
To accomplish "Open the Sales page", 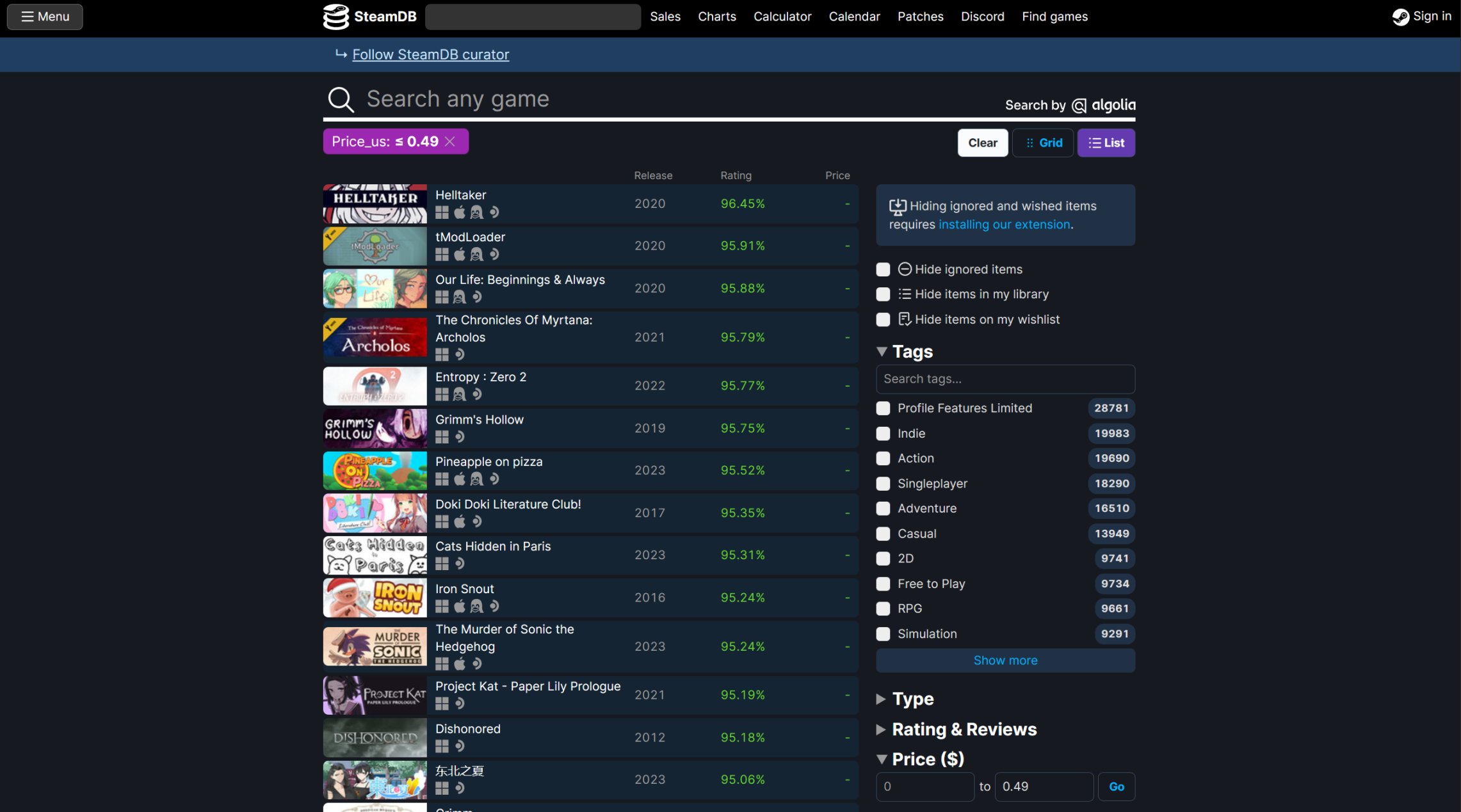I will click(x=665, y=17).
